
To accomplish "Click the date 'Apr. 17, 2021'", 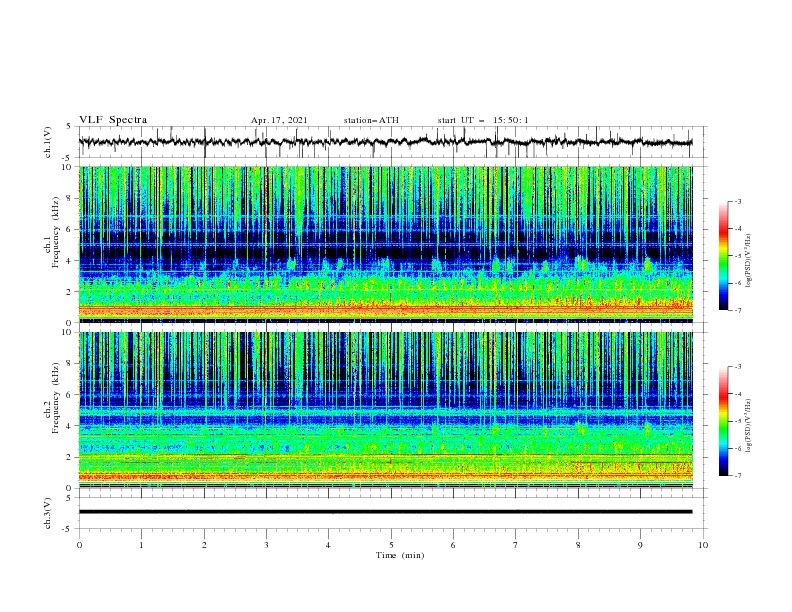I will [279, 120].
